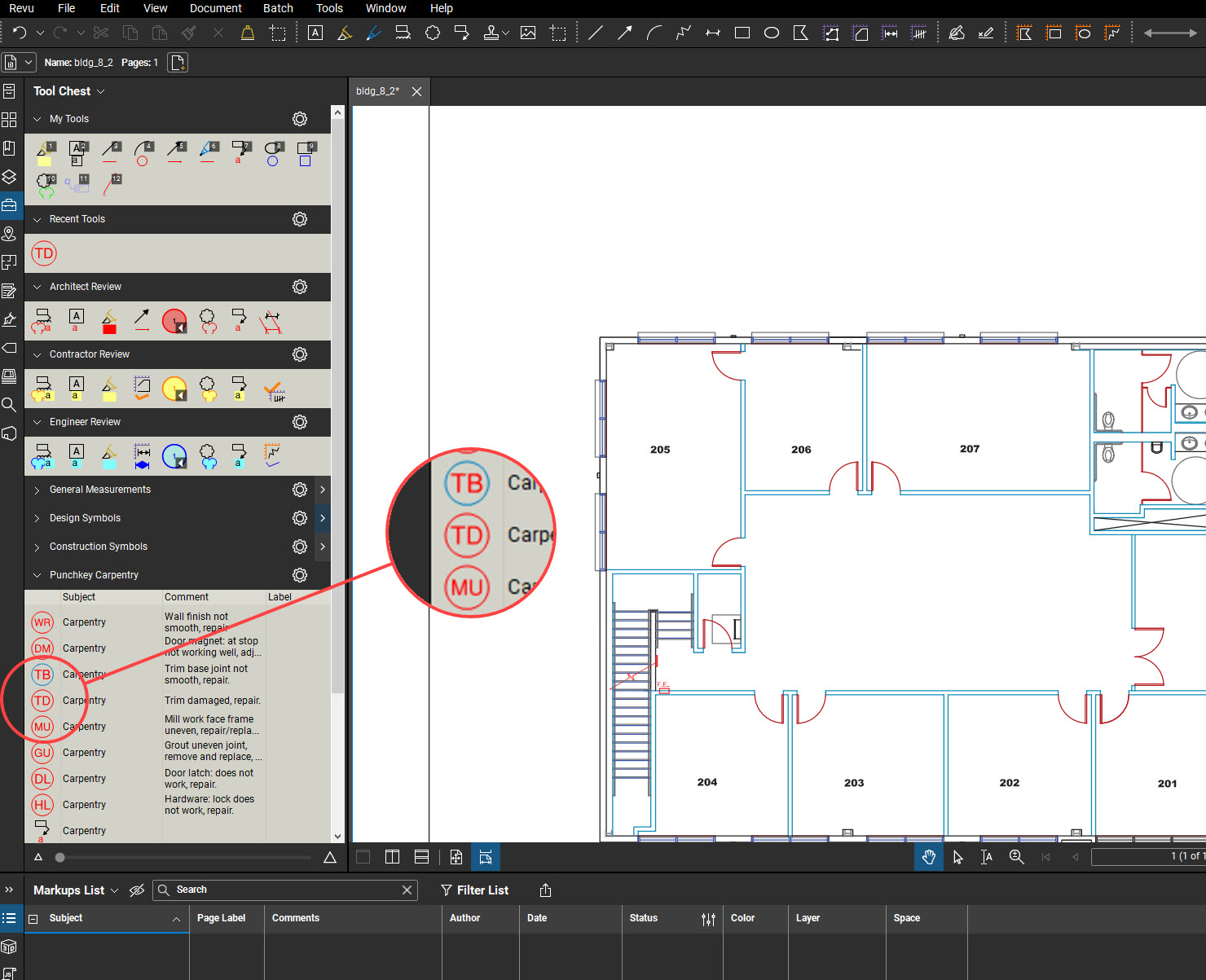
Task: Click the Markups List Search field
Action: [x=286, y=890]
